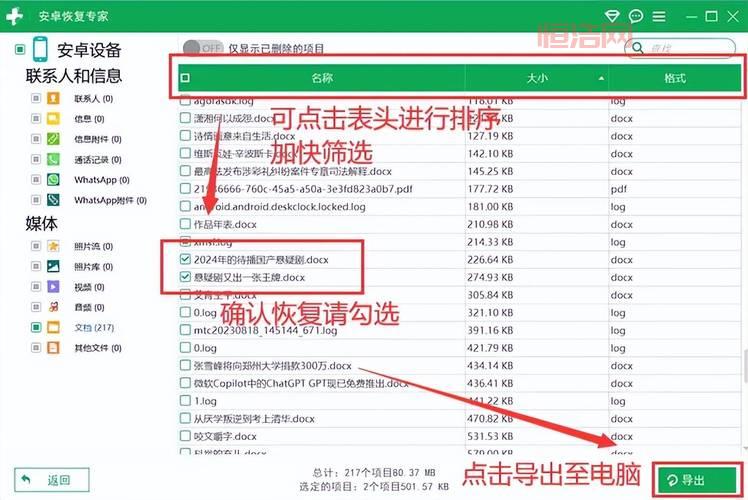Sort files by 名称 column header
This screenshot has width=748, height=500.
pos(321,77)
